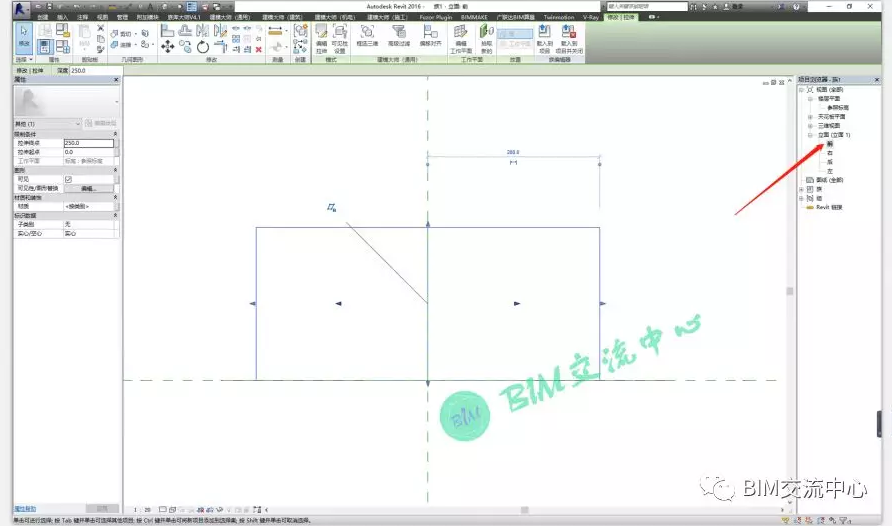This screenshot has height=526, width=892.
Task: Click the search keyword box in title bar
Action: [647, 6]
